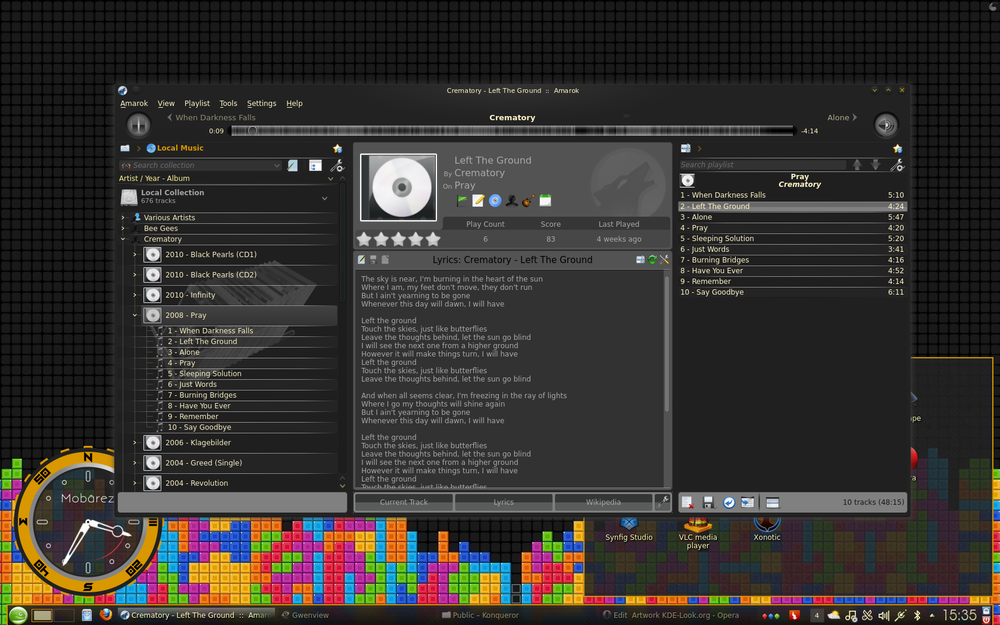Expand the Bee Gees artist node
This screenshot has height=625, width=1000.
point(123,228)
